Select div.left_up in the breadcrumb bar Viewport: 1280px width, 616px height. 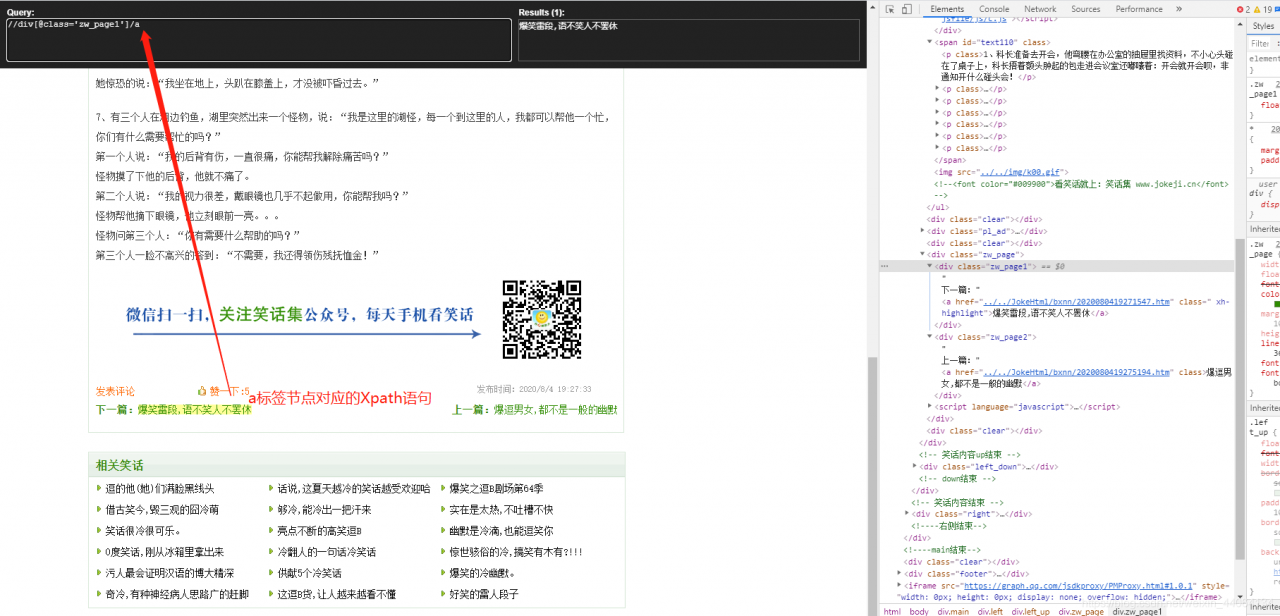[x=1030, y=610]
